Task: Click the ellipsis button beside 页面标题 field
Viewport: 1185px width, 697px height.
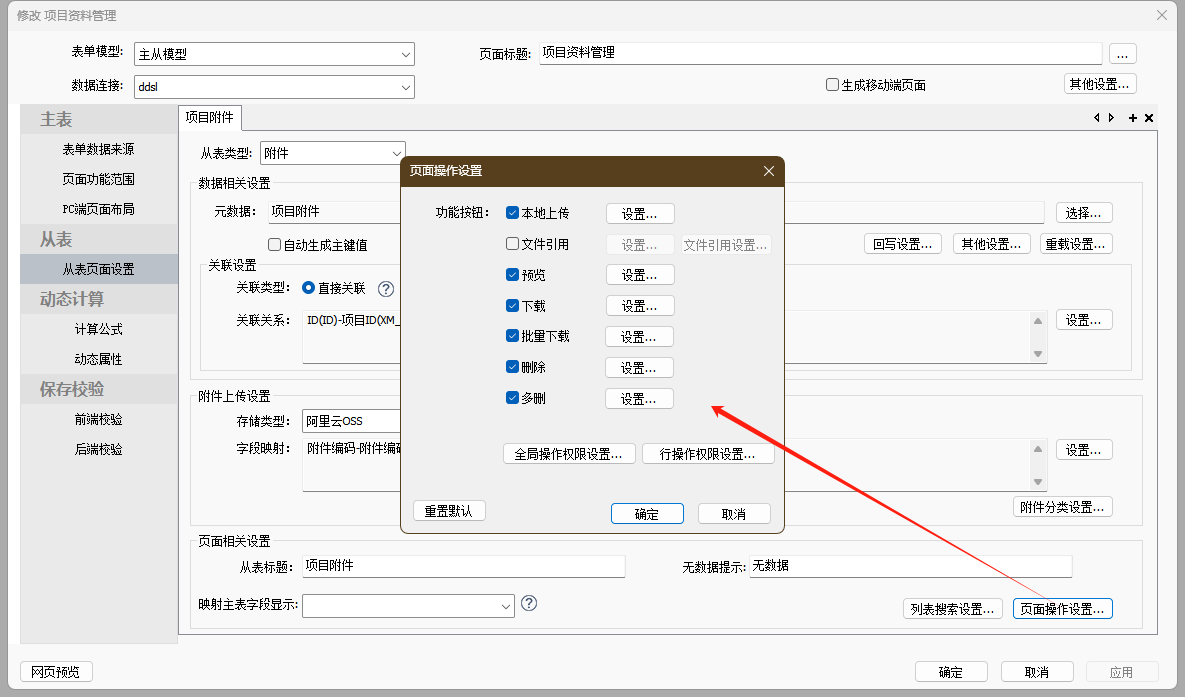Action: pyautogui.click(x=1123, y=54)
